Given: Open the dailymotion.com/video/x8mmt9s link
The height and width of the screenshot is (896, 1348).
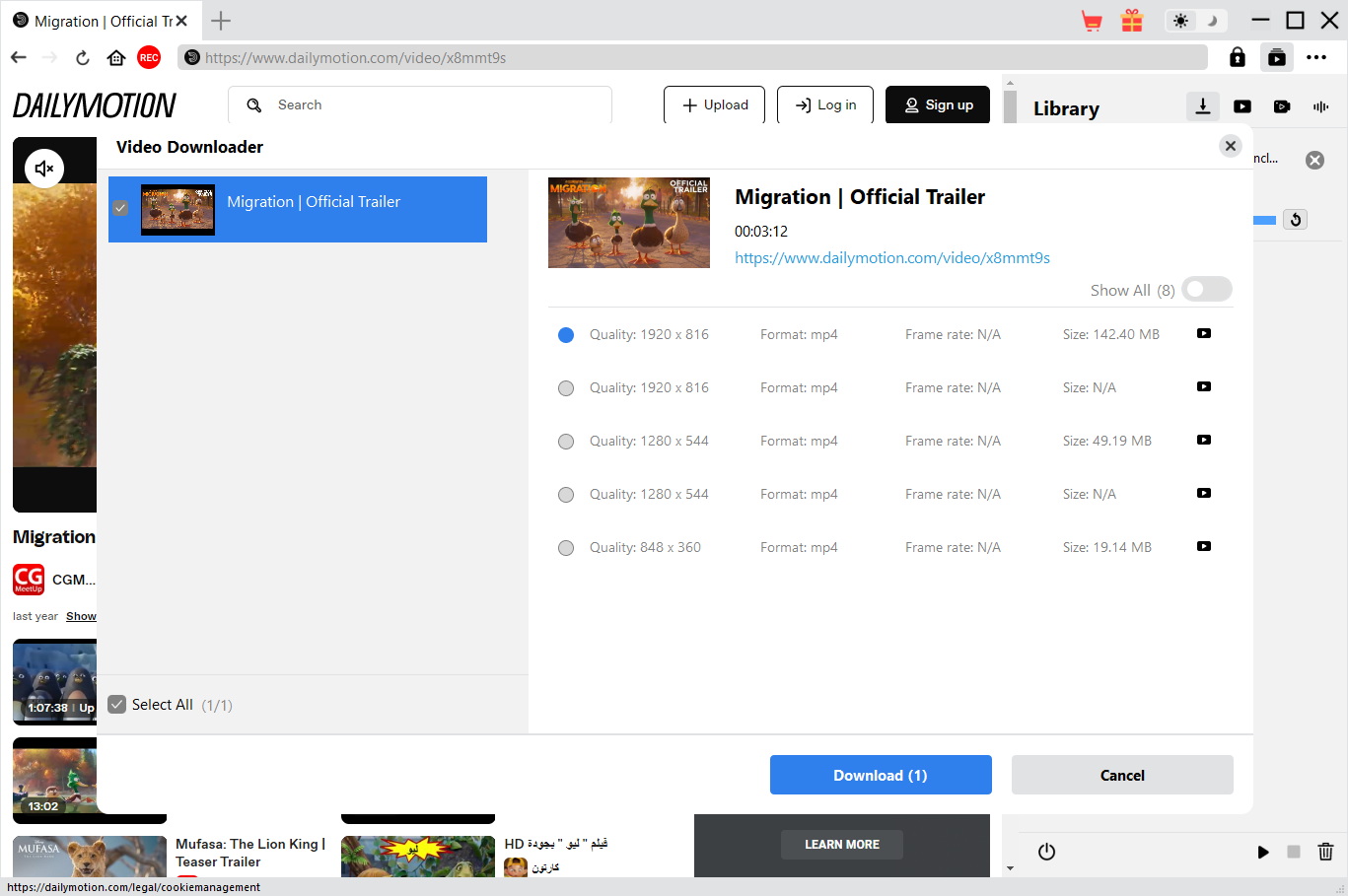Looking at the screenshot, I should click(x=892, y=257).
